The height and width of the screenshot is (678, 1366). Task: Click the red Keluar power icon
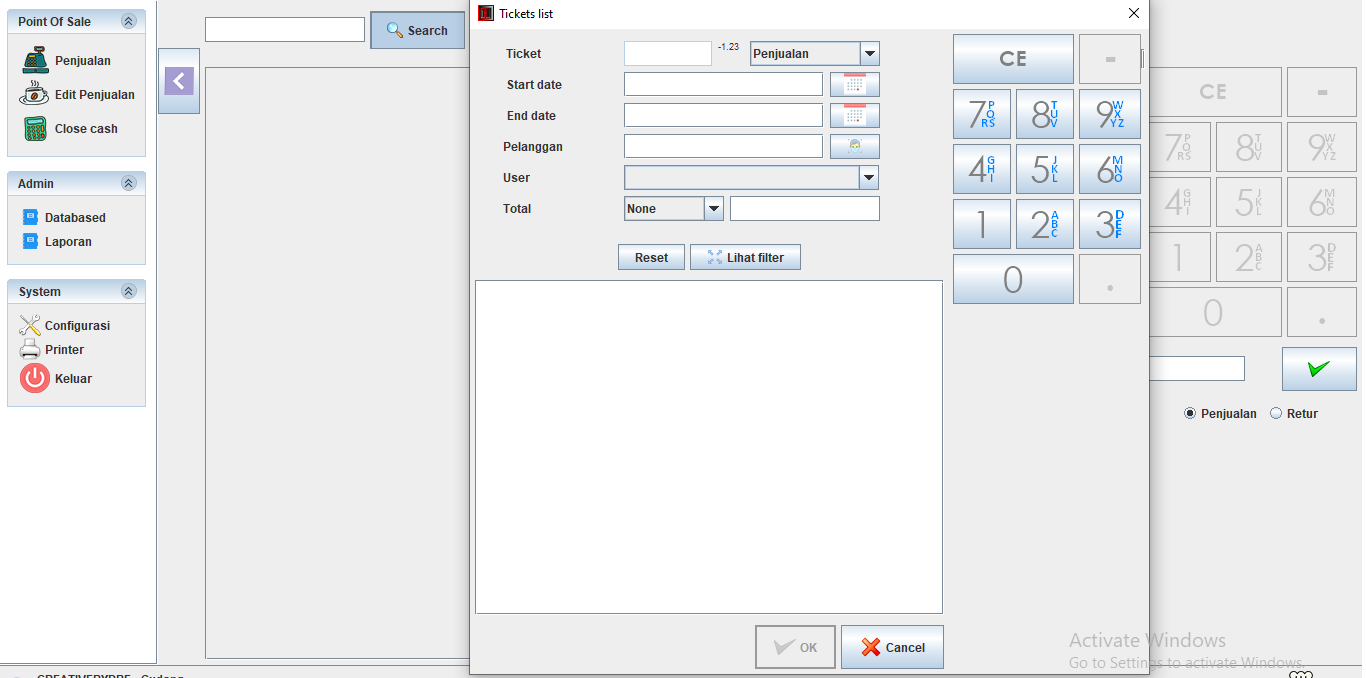coord(35,378)
